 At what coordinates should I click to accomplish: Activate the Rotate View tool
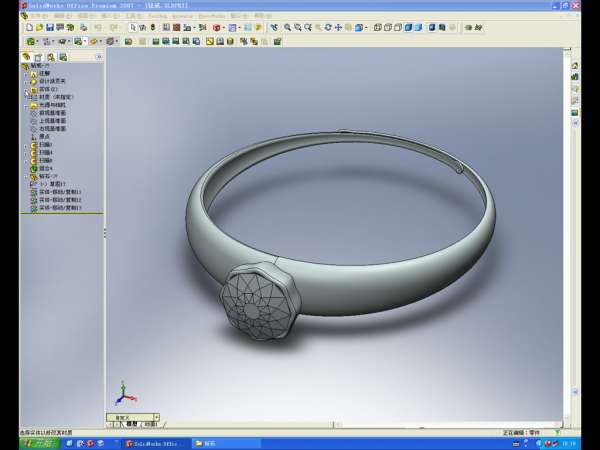tap(328, 28)
